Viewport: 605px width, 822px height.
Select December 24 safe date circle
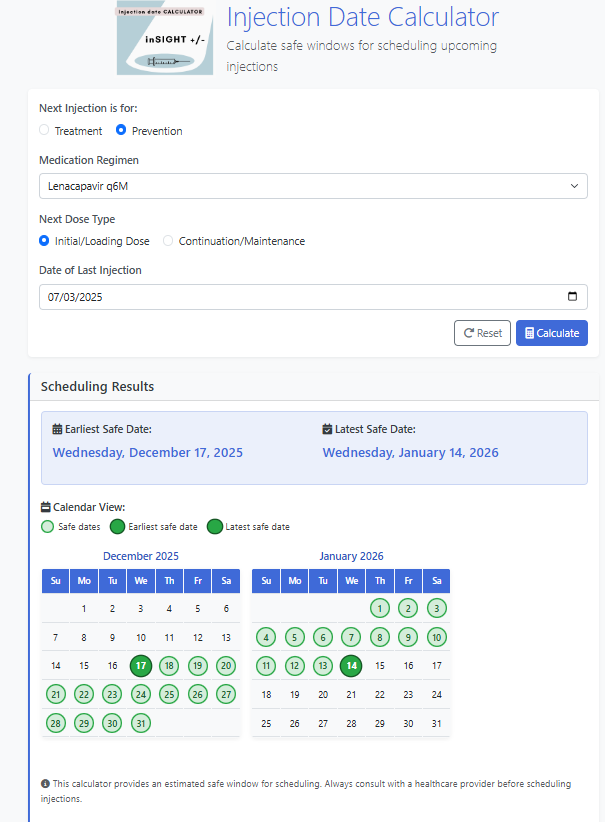[x=141, y=694]
